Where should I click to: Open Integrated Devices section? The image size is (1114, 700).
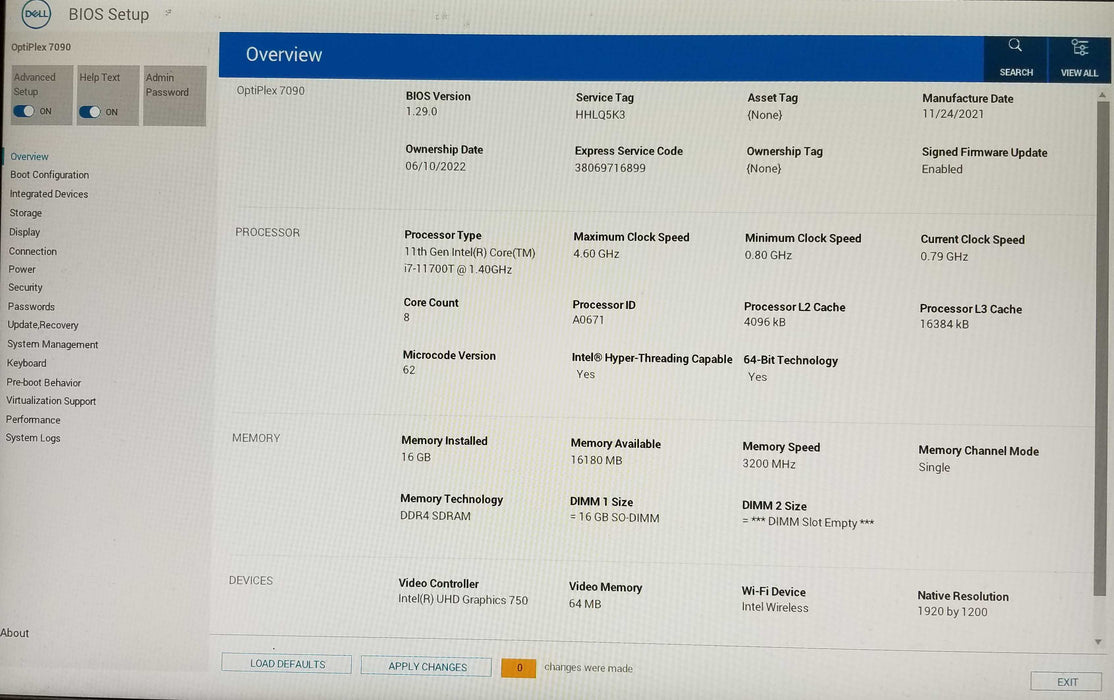[49, 194]
